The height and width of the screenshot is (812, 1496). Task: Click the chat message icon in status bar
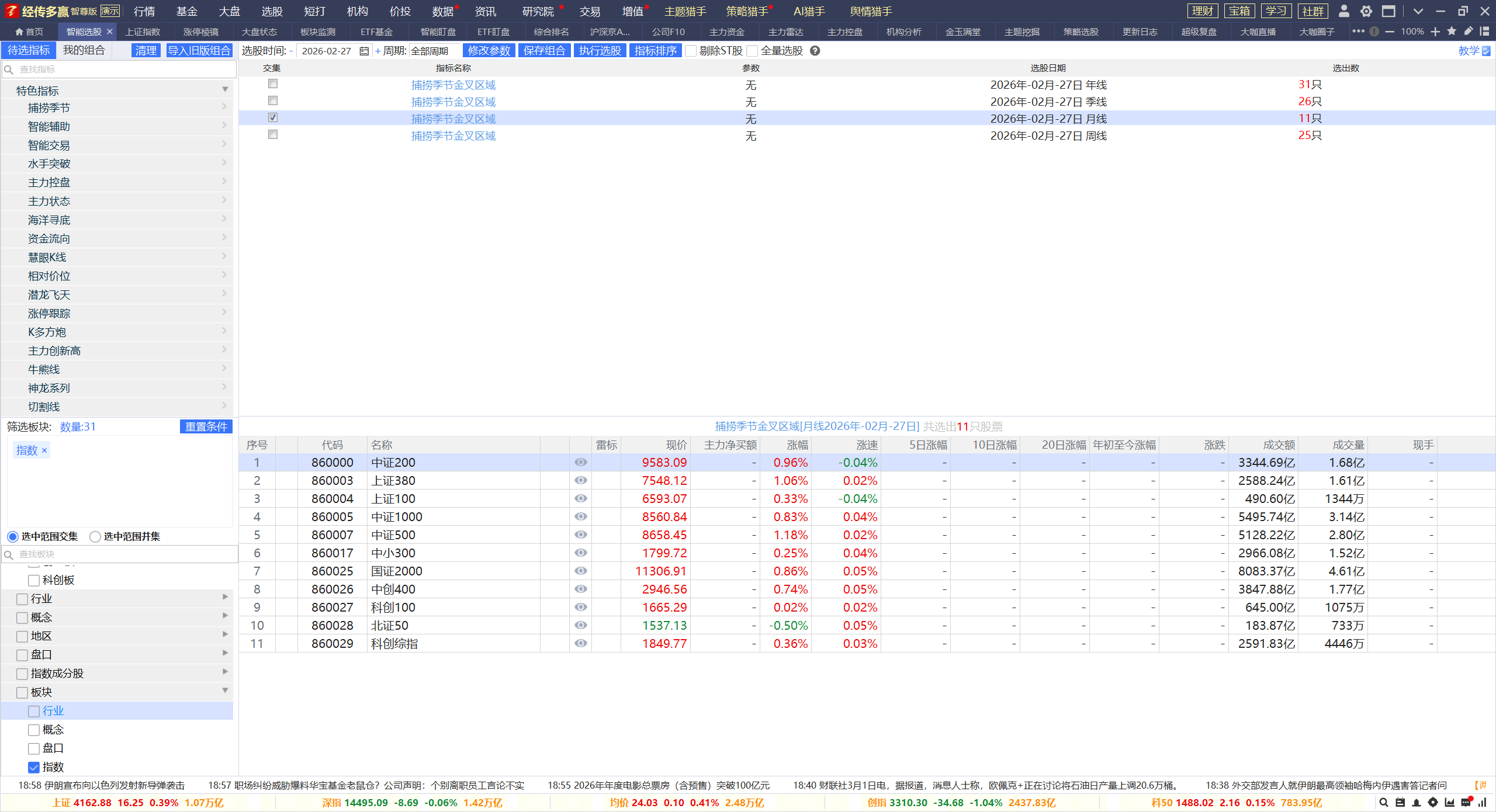(1466, 803)
